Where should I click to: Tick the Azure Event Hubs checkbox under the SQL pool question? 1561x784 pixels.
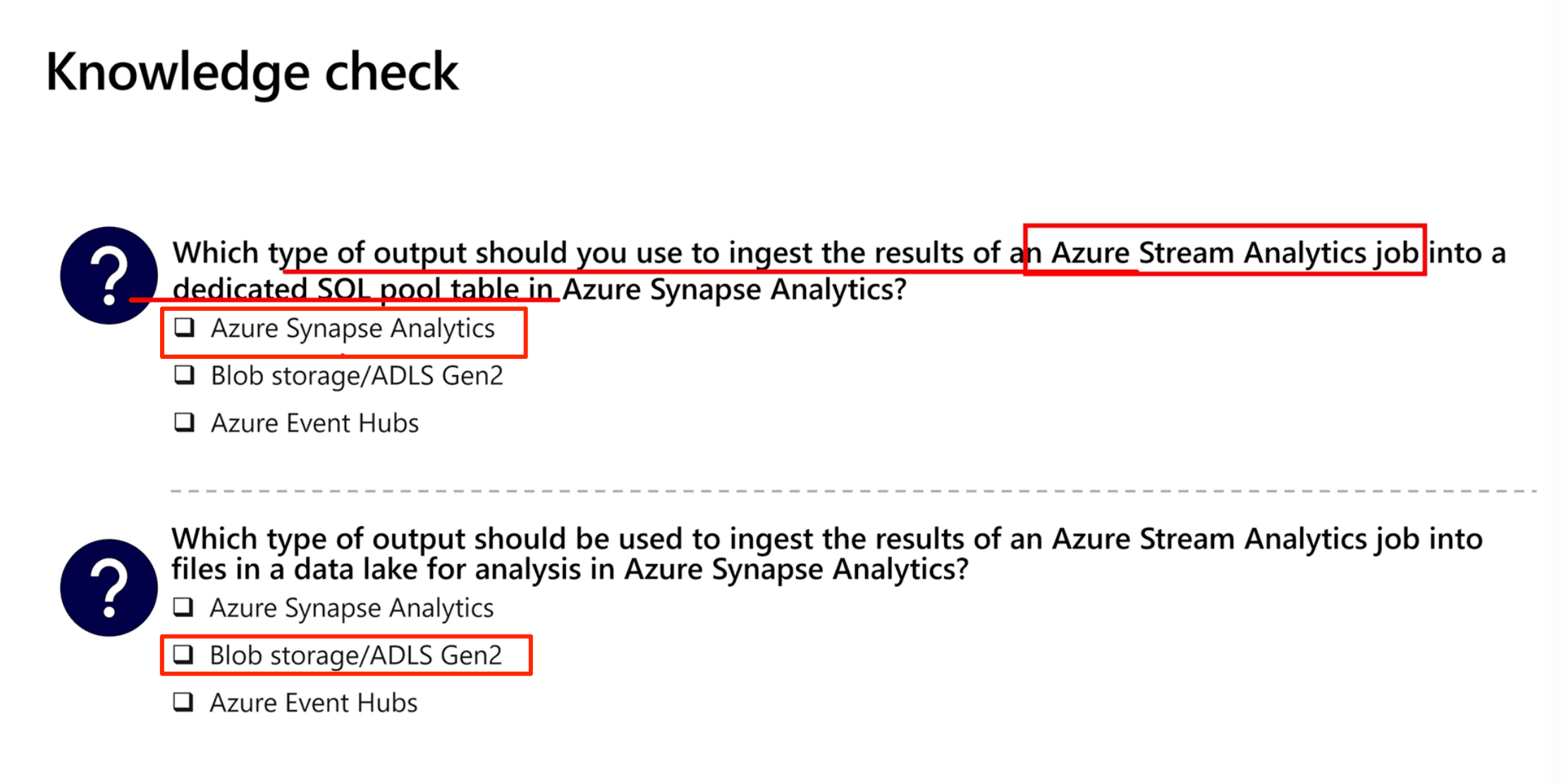185,422
